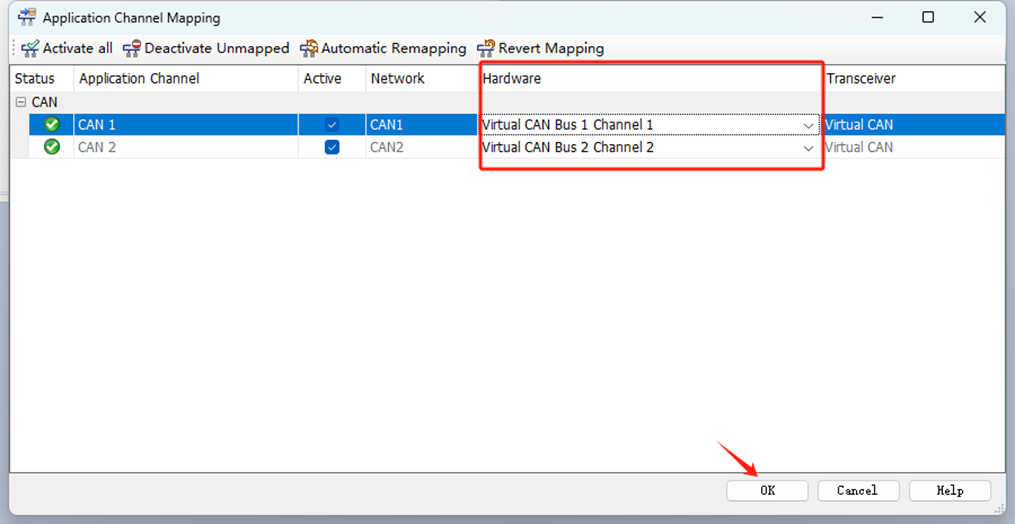Maximize the Application Channel Mapping window
Screen dimensions: 1015x524
pos(927,17)
